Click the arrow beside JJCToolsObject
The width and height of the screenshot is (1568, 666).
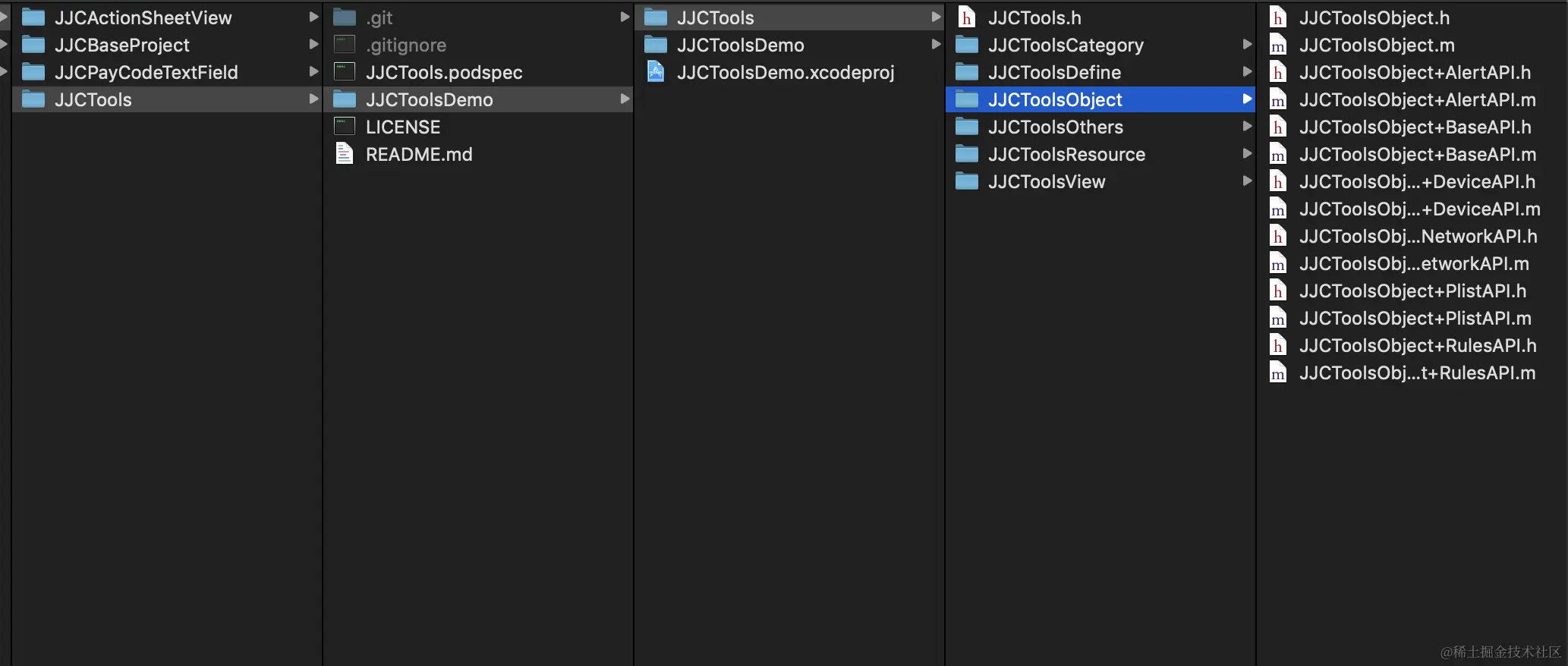[1247, 99]
